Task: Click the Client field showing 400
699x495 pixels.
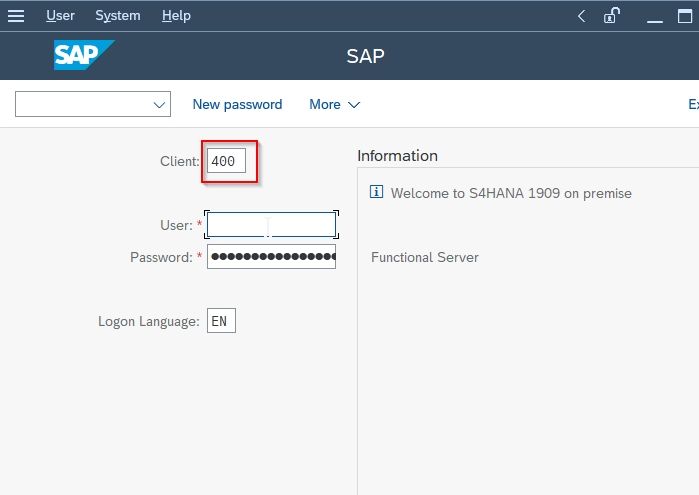Action: click(226, 161)
